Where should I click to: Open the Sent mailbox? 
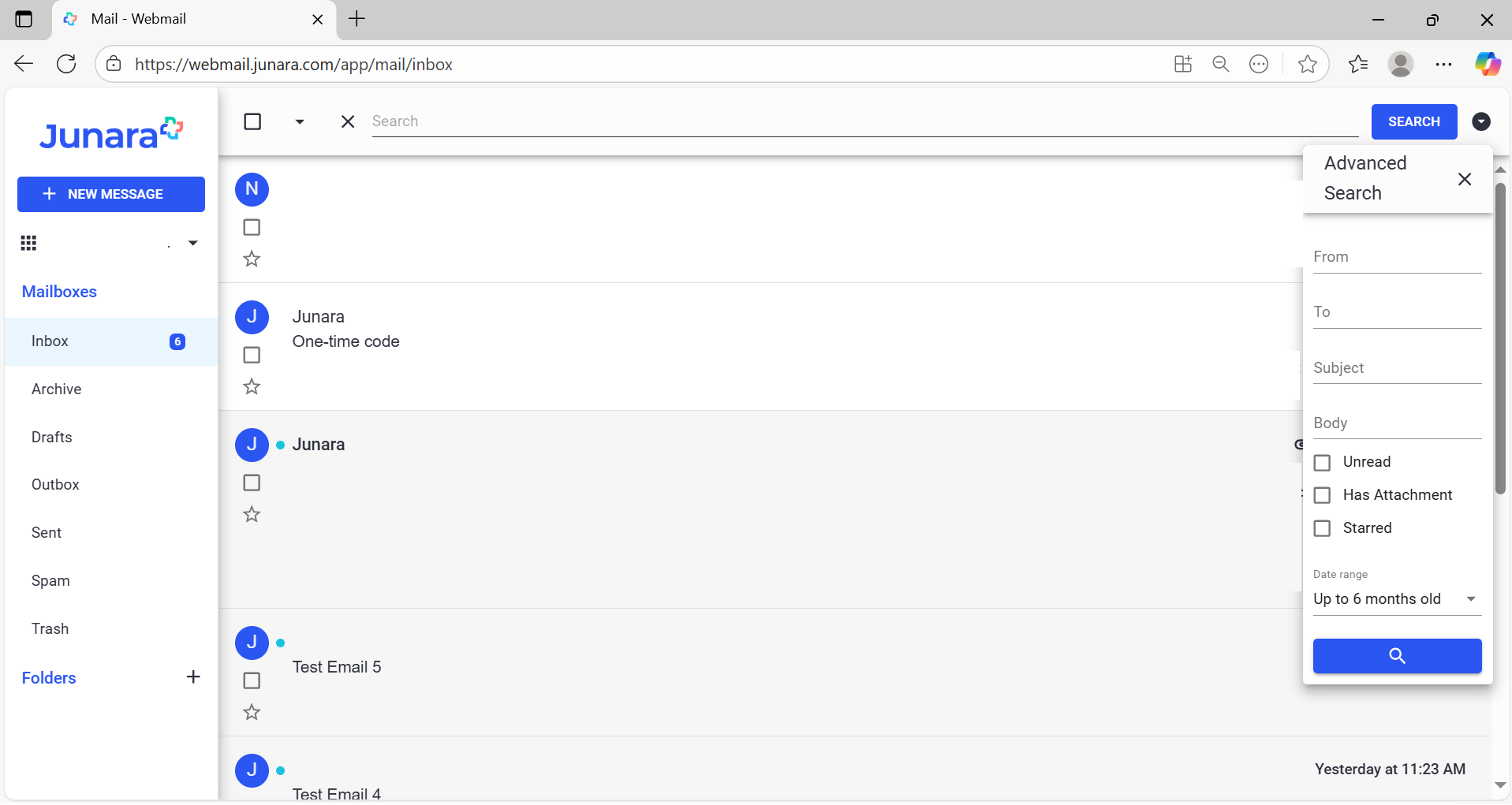pos(111,533)
